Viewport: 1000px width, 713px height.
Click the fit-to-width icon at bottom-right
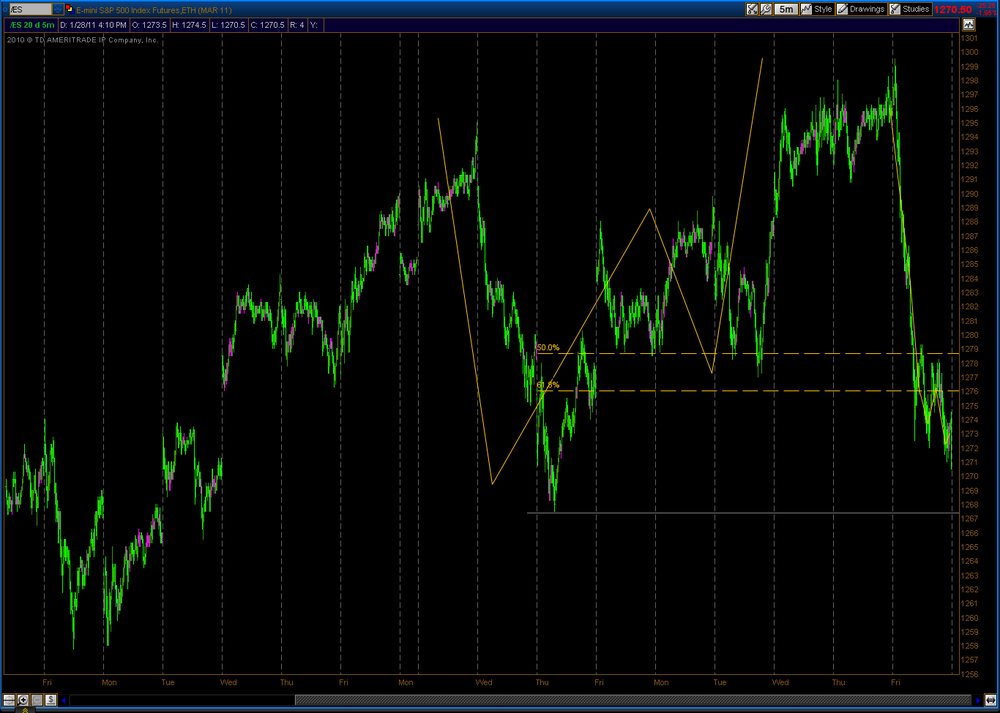click(x=990, y=700)
